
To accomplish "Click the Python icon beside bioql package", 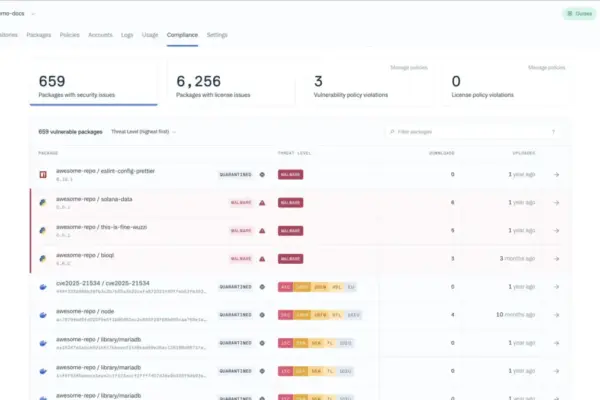I will pyautogui.click(x=43, y=259).
